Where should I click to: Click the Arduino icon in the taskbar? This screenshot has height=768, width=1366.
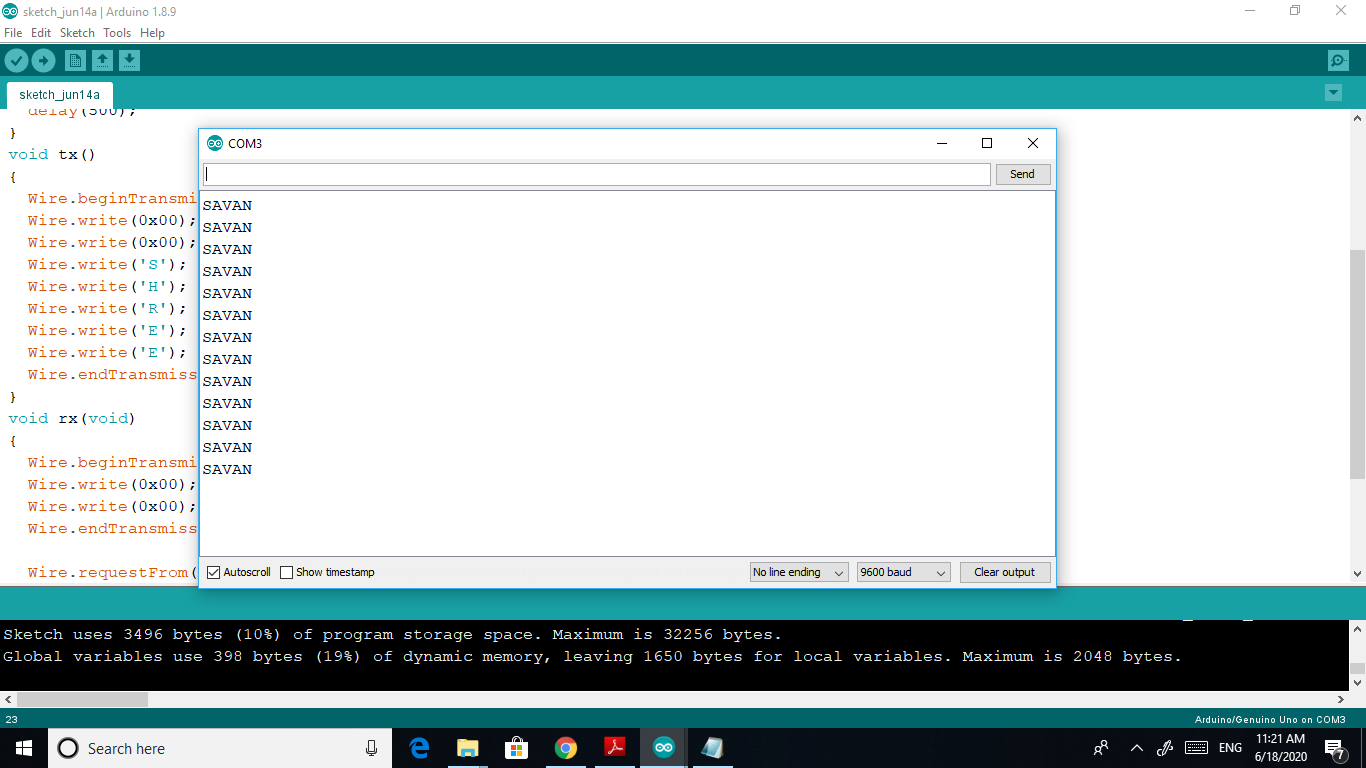[663, 748]
